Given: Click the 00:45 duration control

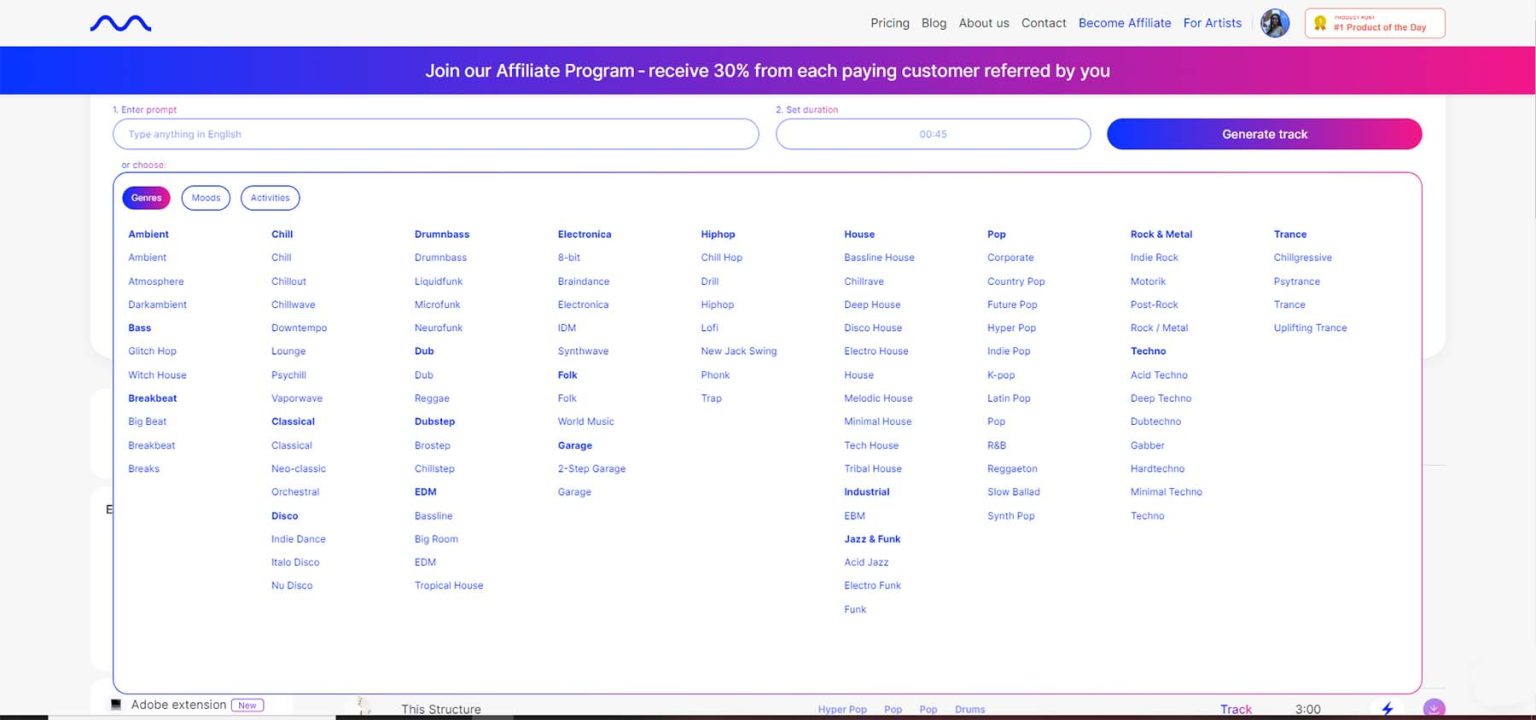Looking at the screenshot, I should (x=932, y=133).
